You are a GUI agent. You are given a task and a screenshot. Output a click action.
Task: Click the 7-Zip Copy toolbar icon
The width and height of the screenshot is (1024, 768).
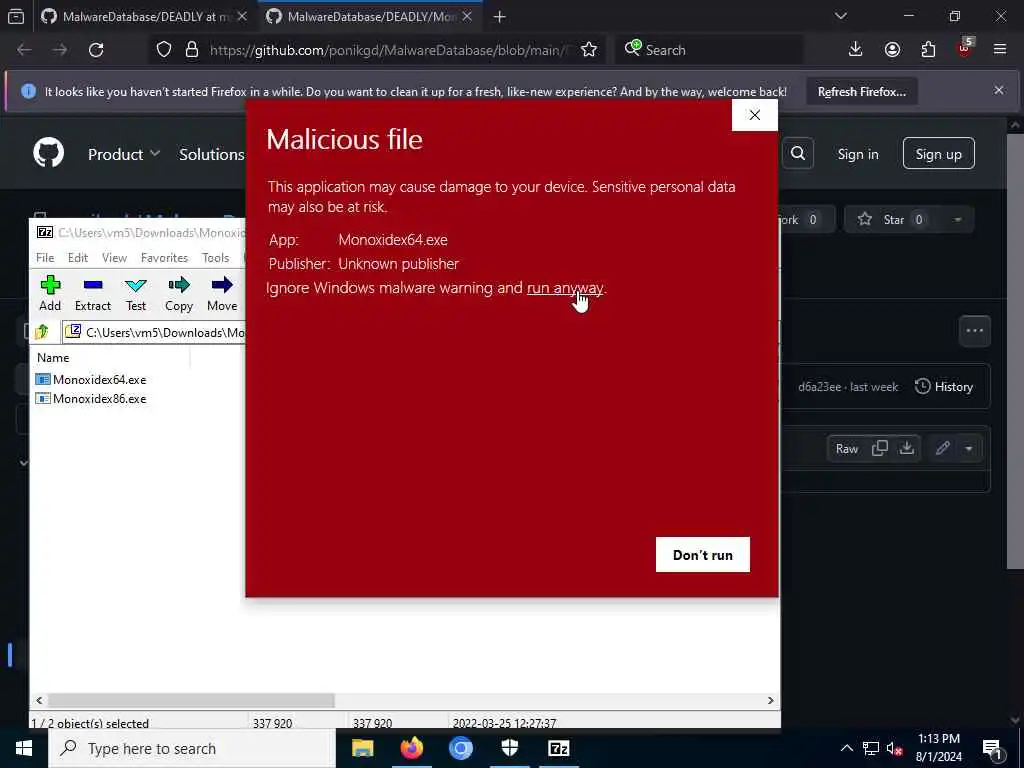point(178,293)
